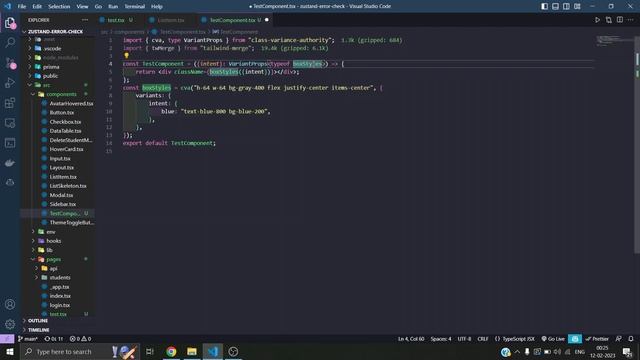Open File Explorer from the taskbar

192,351
